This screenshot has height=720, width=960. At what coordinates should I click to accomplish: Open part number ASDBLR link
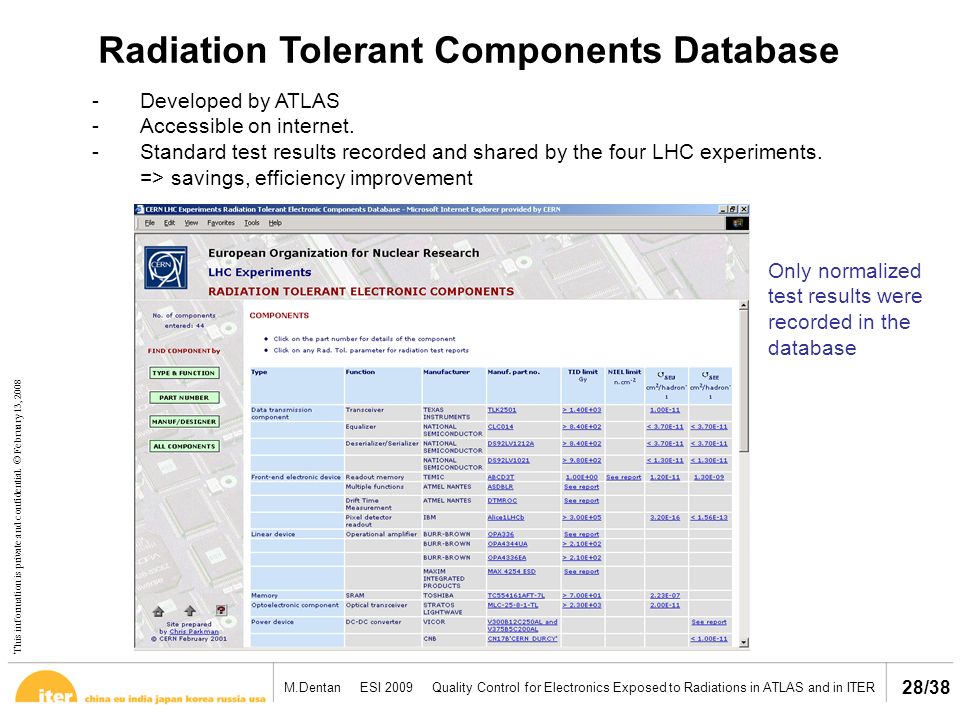[500, 487]
